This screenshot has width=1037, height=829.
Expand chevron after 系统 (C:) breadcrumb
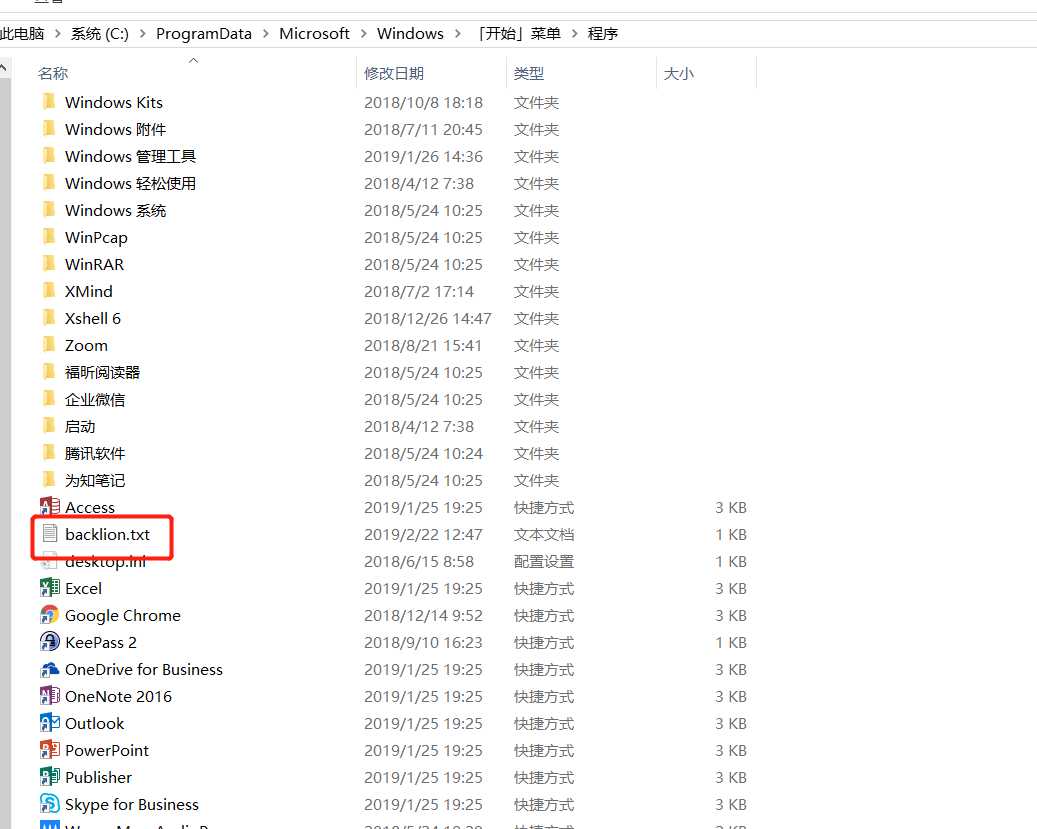tap(142, 33)
